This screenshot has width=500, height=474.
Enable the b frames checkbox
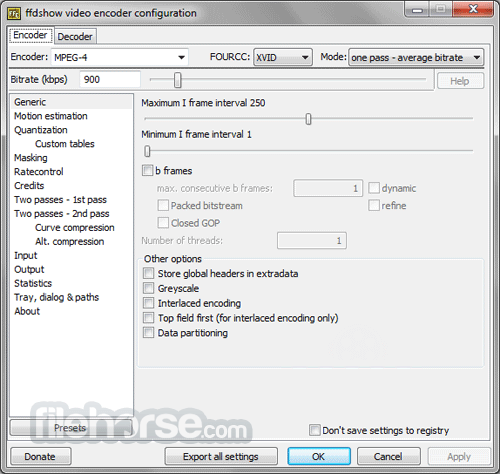click(x=147, y=170)
